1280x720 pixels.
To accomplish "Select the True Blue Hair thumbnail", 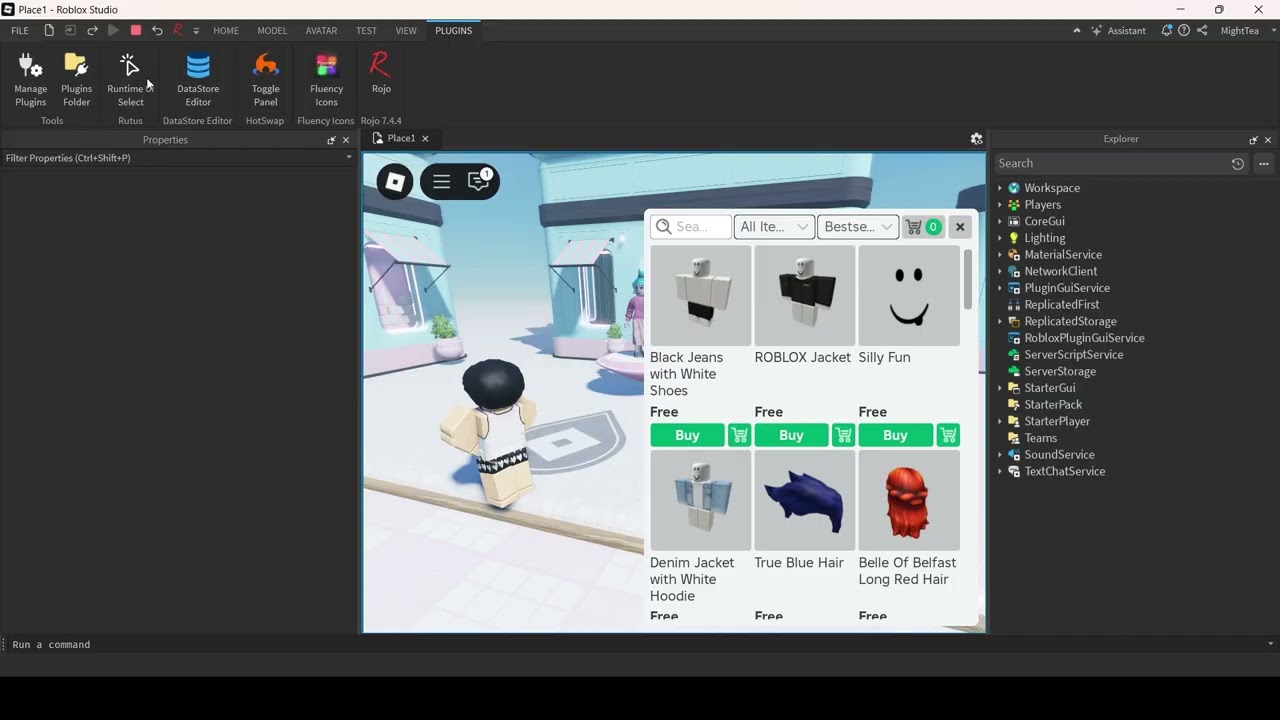I will (804, 500).
